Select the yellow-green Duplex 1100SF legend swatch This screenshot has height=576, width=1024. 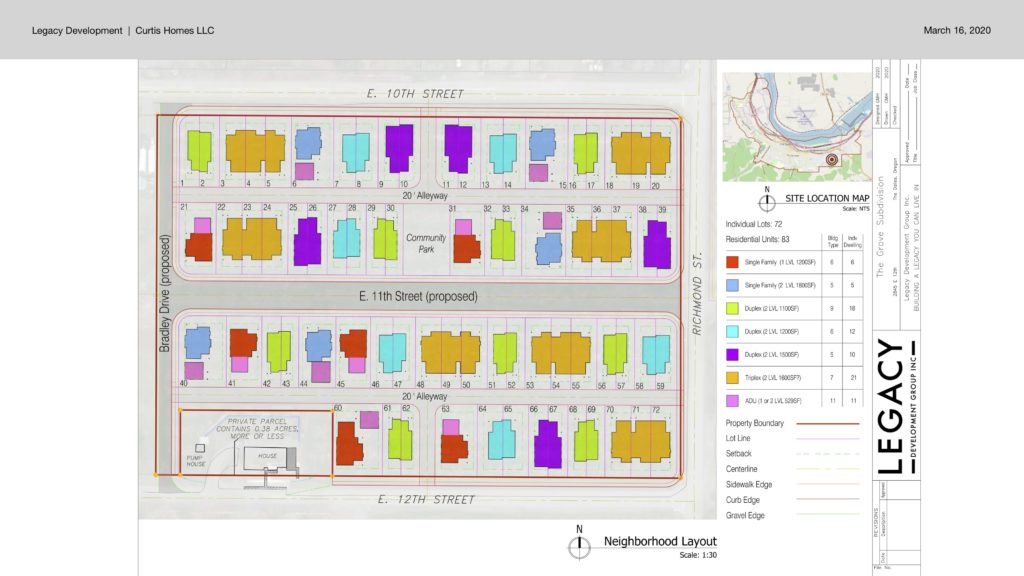(x=732, y=308)
